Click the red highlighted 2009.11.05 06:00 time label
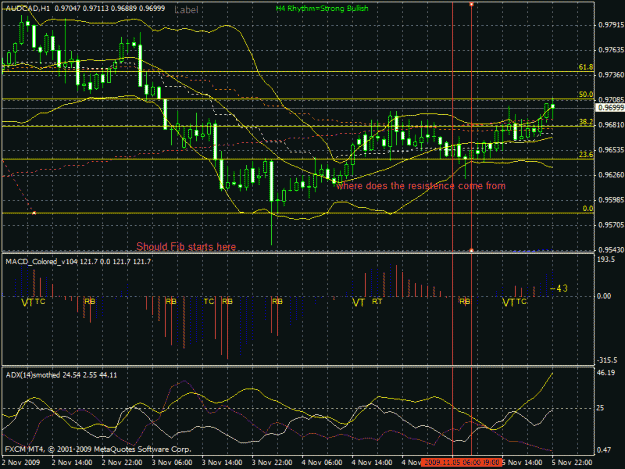The width and height of the screenshot is (625, 469). (461, 463)
